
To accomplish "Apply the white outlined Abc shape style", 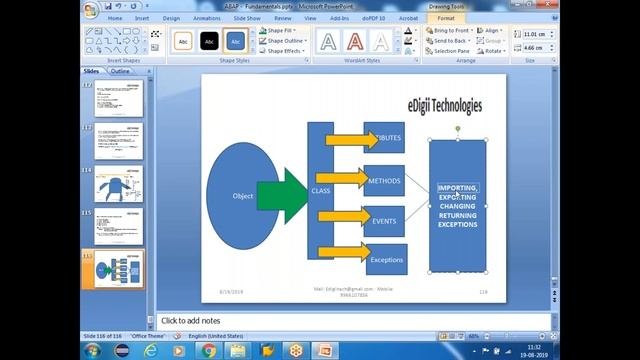I will (x=183, y=41).
